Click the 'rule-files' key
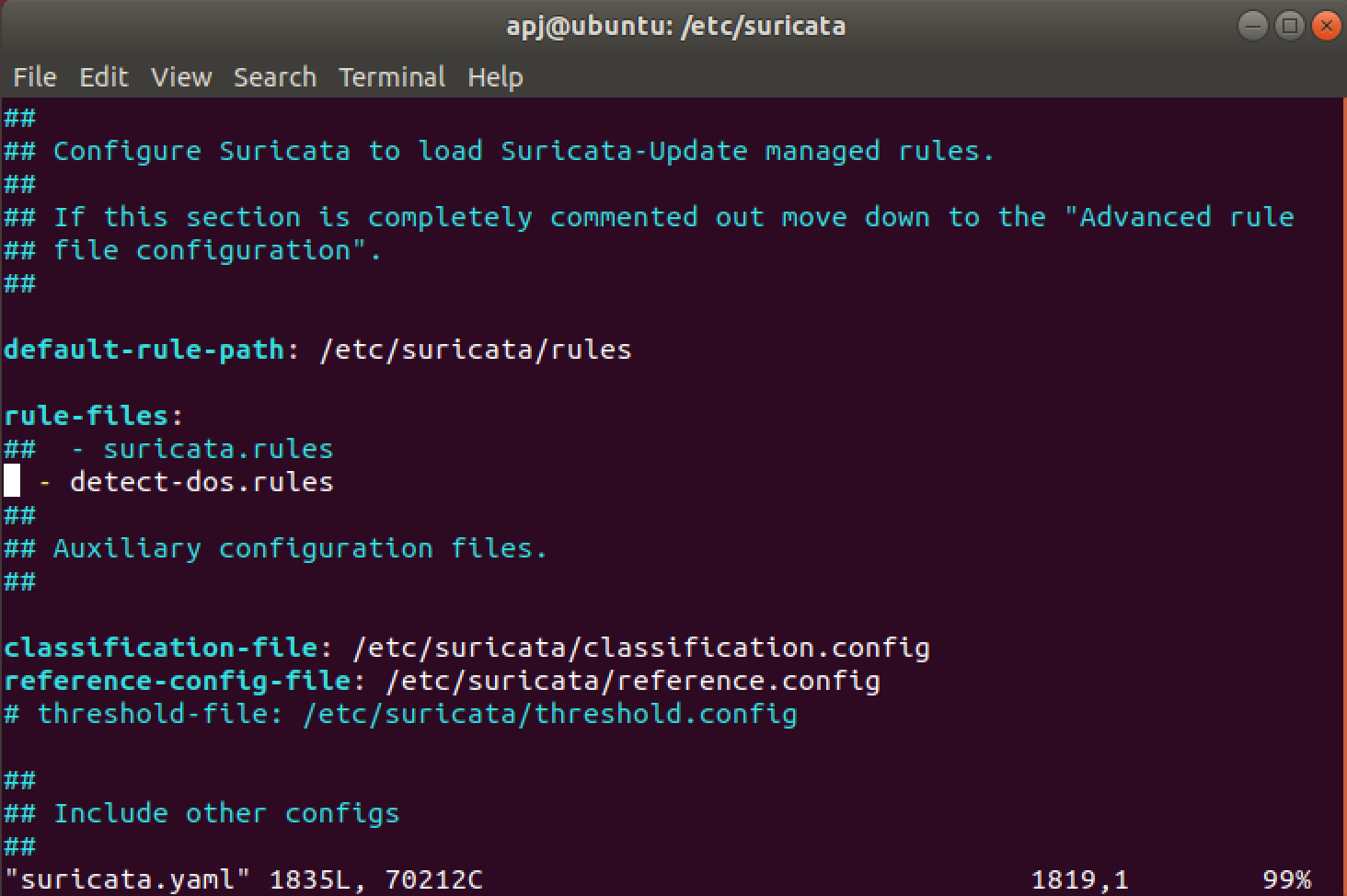Image resolution: width=1347 pixels, height=896 pixels. 86,416
